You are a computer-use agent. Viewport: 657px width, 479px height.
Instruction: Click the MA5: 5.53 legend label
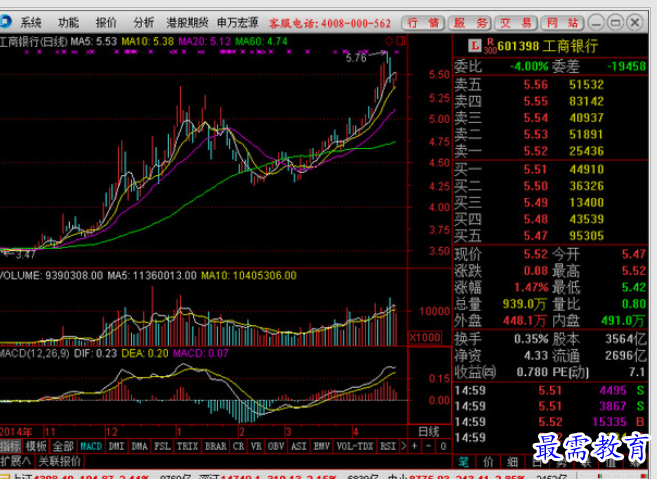coord(93,41)
